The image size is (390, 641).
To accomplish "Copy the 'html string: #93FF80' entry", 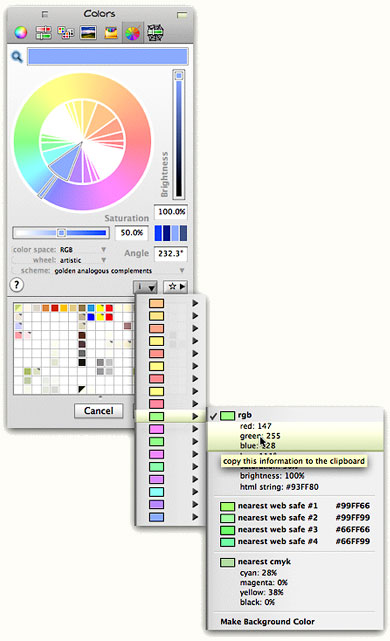I will (x=279, y=487).
